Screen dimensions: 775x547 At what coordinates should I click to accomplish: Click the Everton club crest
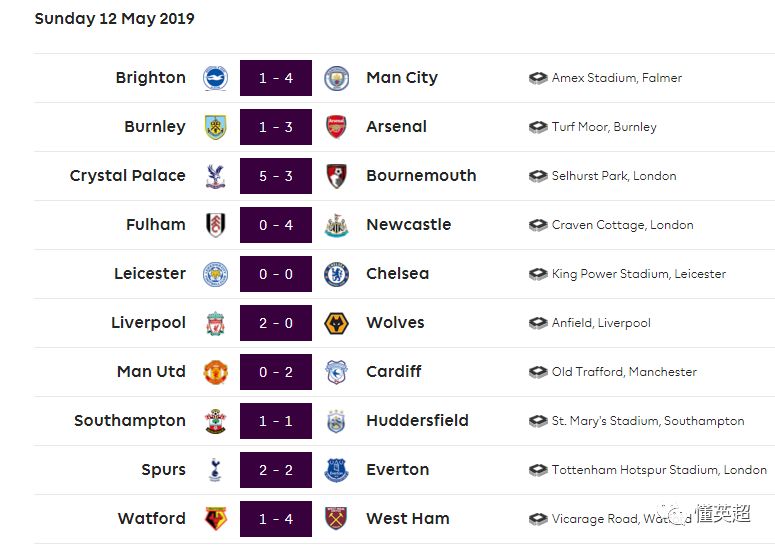[337, 470]
